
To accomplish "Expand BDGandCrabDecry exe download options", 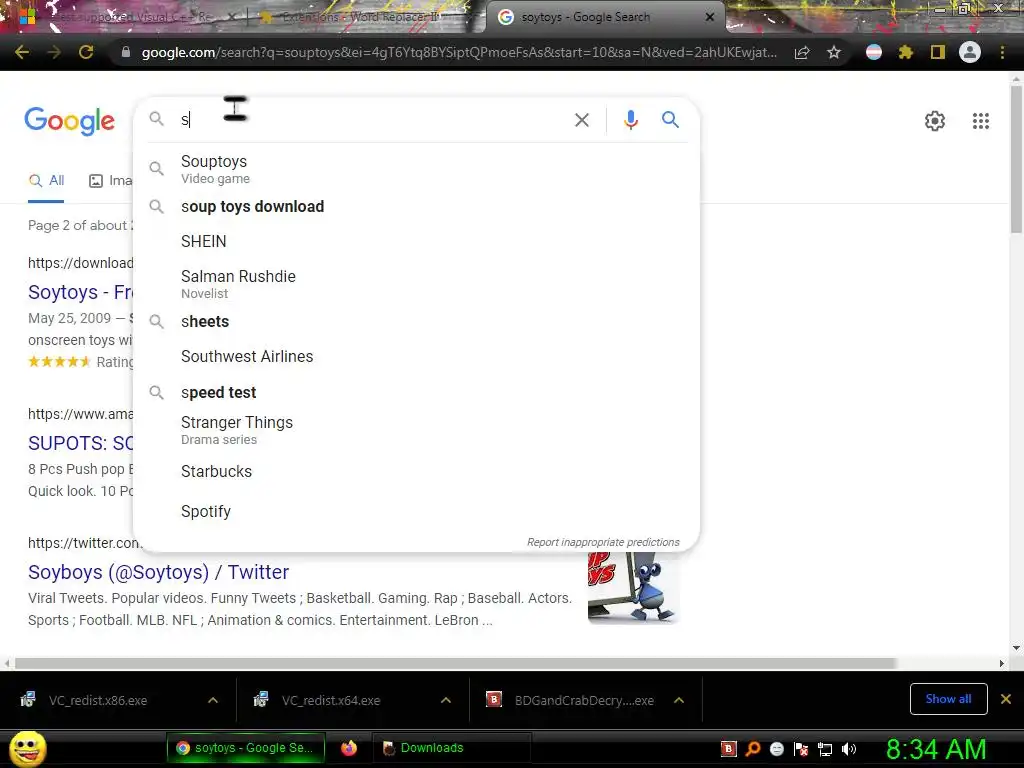I will pos(679,700).
